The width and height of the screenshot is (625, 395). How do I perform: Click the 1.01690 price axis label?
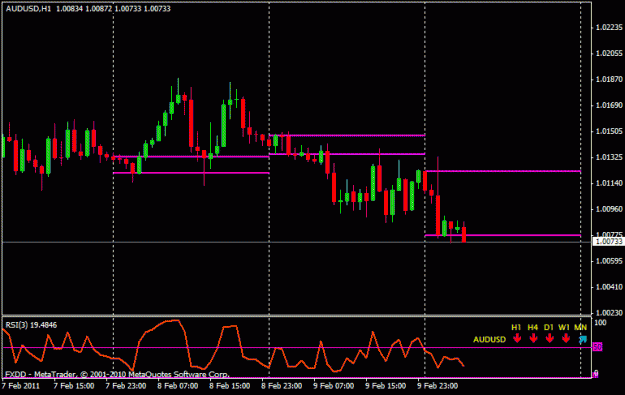(x=609, y=105)
